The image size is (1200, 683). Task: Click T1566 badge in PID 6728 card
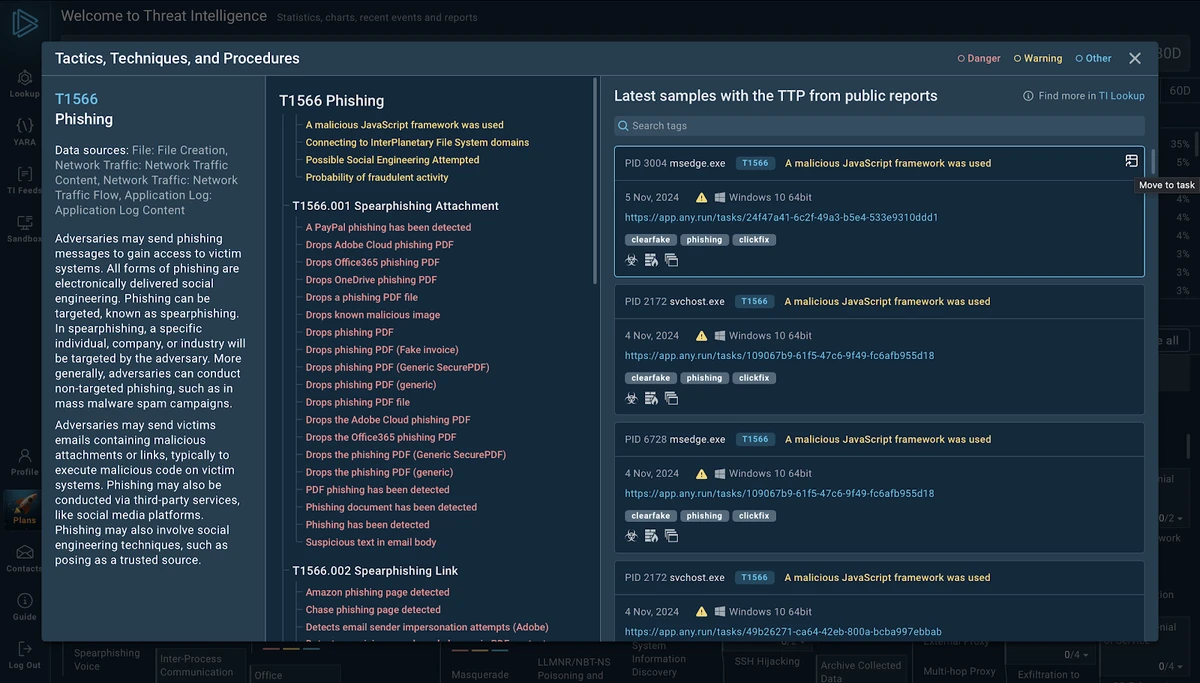point(755,439)
